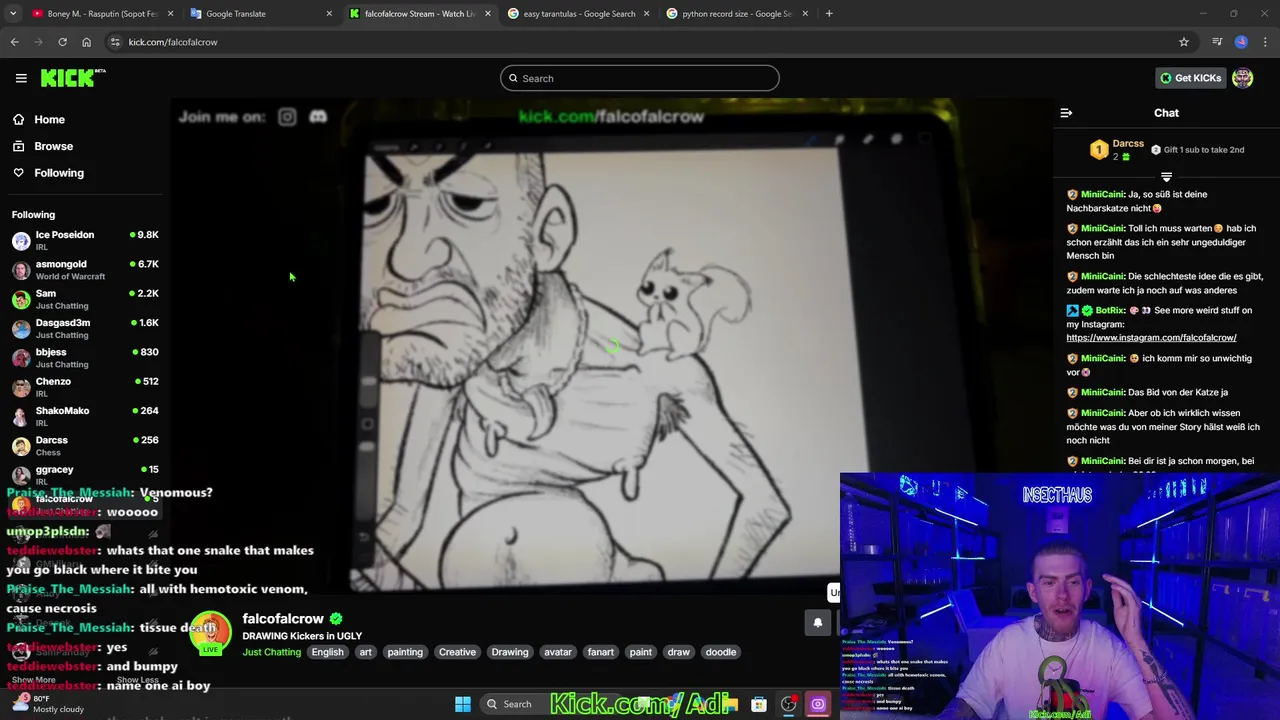Open Microsoft Store from the taskbar
The image size is (1280, 720).
coord(759,704)
